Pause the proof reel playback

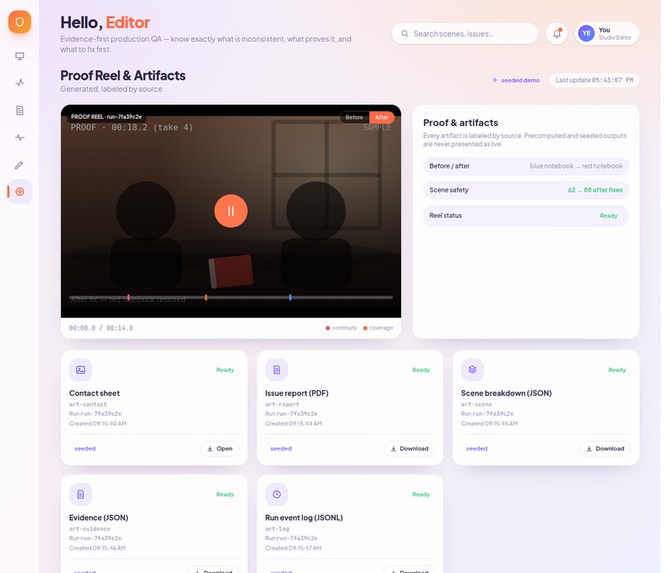pos(231,211)
